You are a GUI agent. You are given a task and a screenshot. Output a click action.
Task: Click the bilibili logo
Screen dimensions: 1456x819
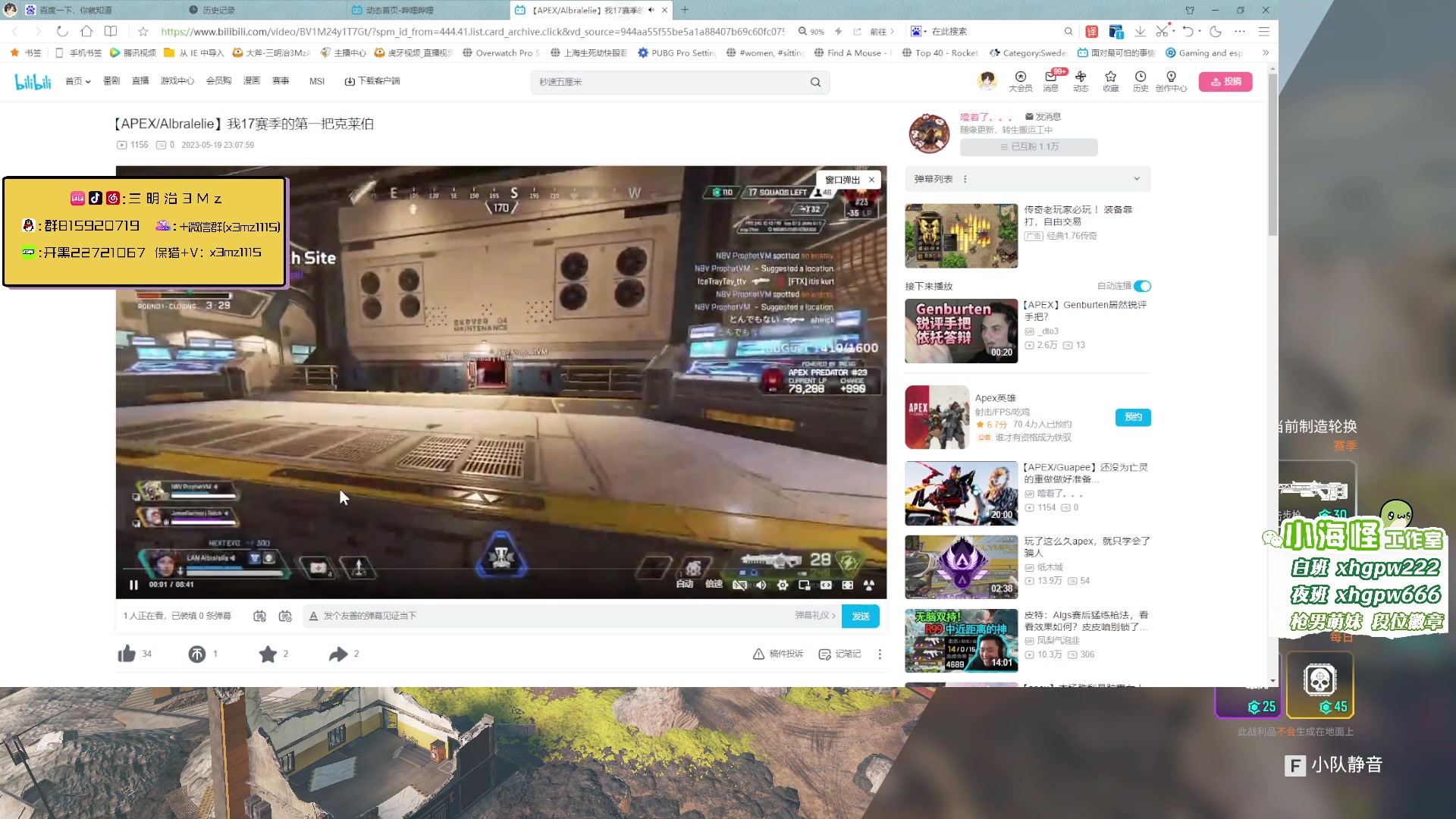(33, 81)
